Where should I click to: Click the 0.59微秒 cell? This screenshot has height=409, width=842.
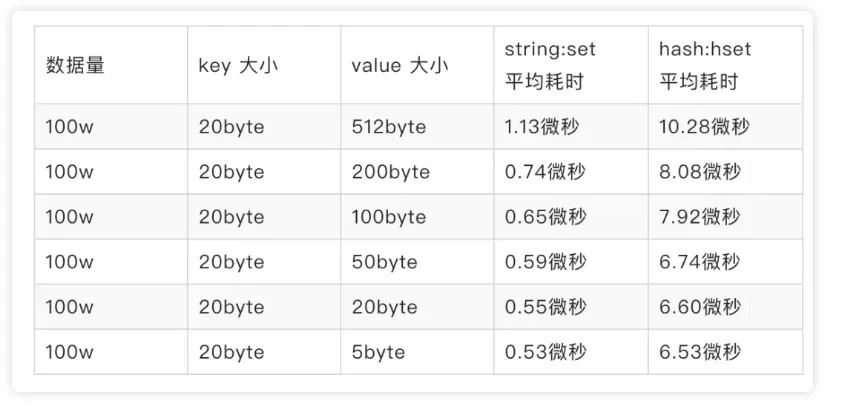(571, 262)
